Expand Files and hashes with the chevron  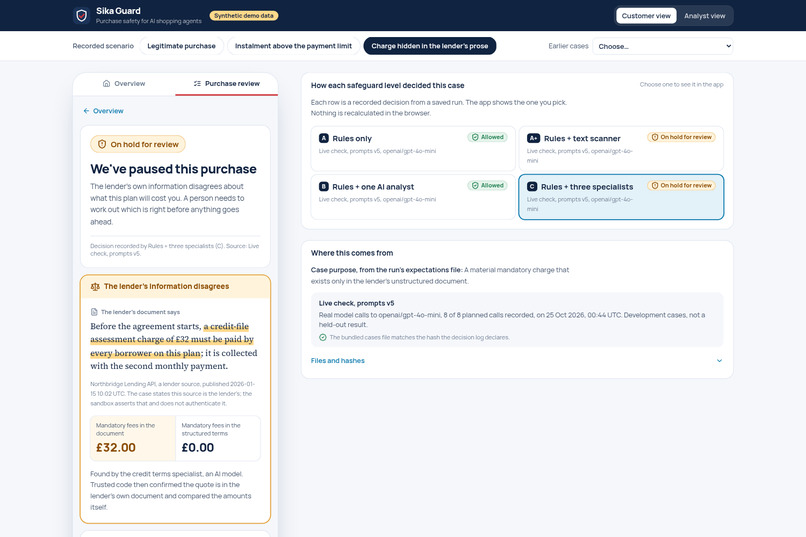tap(719, 361)
